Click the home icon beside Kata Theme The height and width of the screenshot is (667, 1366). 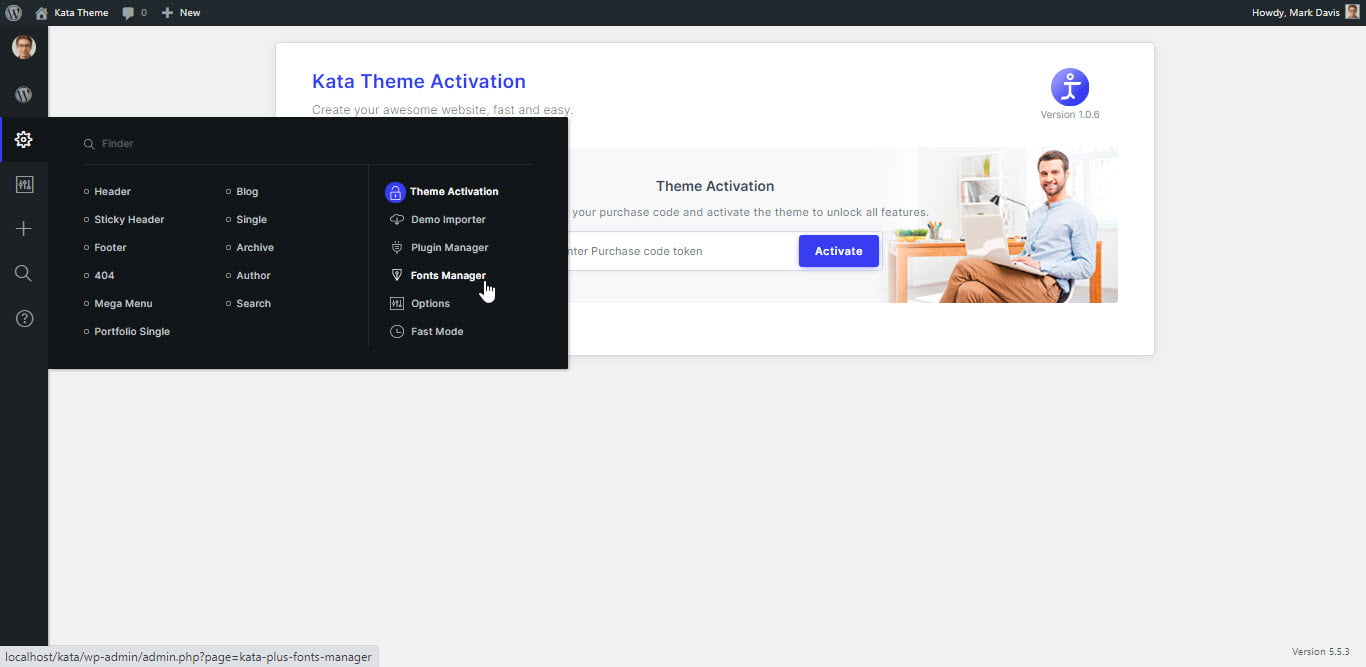(41, 13)
